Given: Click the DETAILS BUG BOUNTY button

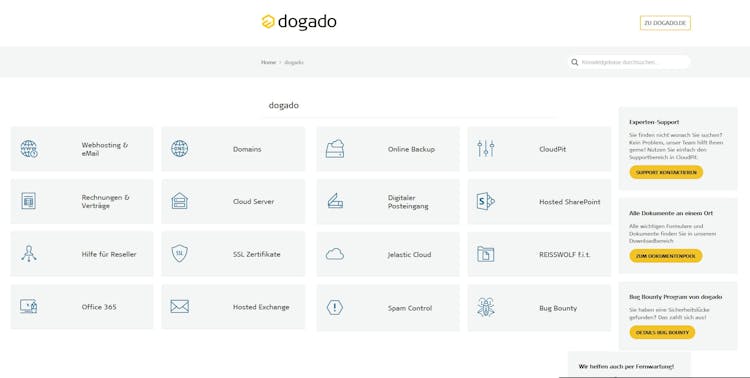Looking at the screenshot, I should pos(662,332).
